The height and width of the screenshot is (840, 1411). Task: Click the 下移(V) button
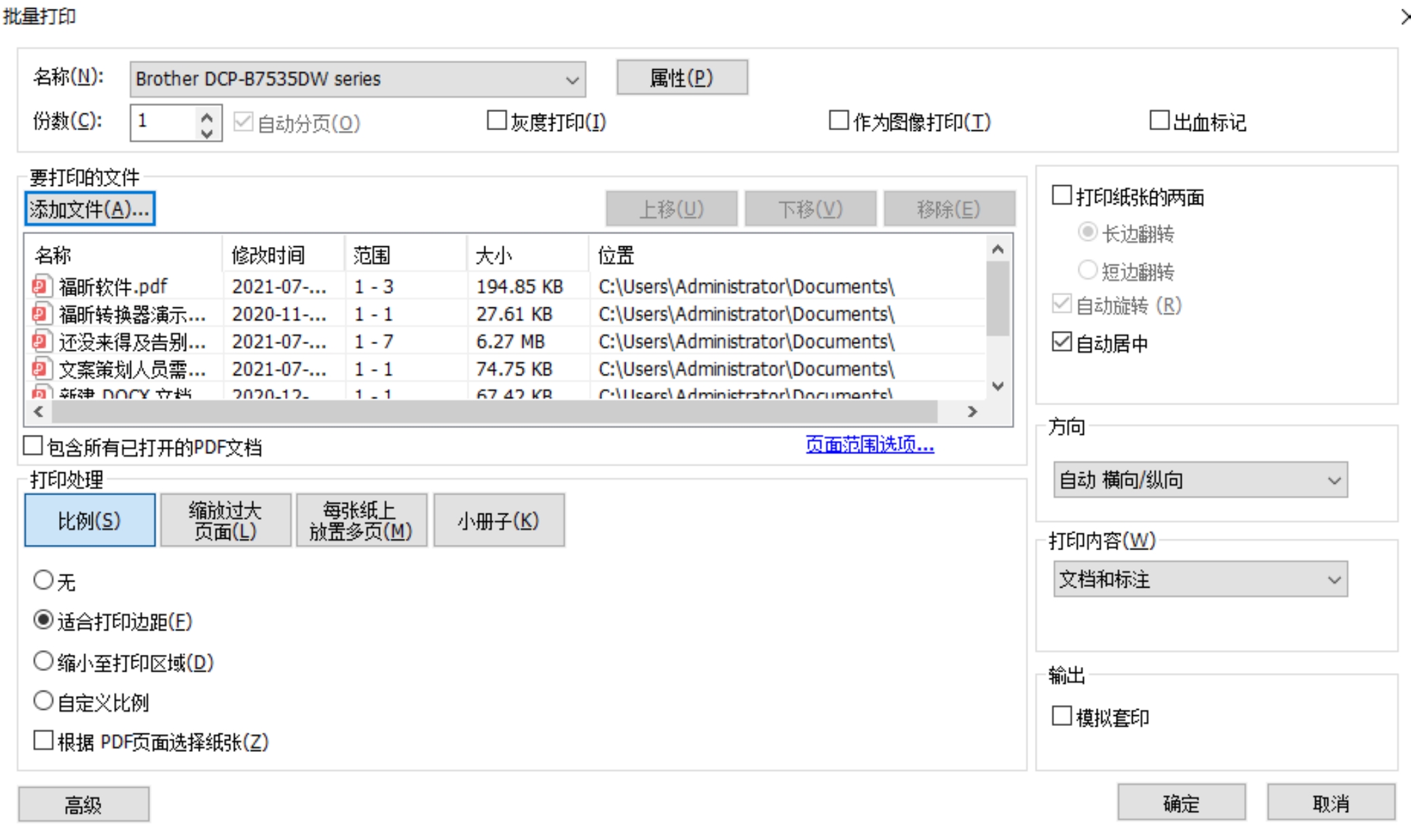(x=810, y=209)
